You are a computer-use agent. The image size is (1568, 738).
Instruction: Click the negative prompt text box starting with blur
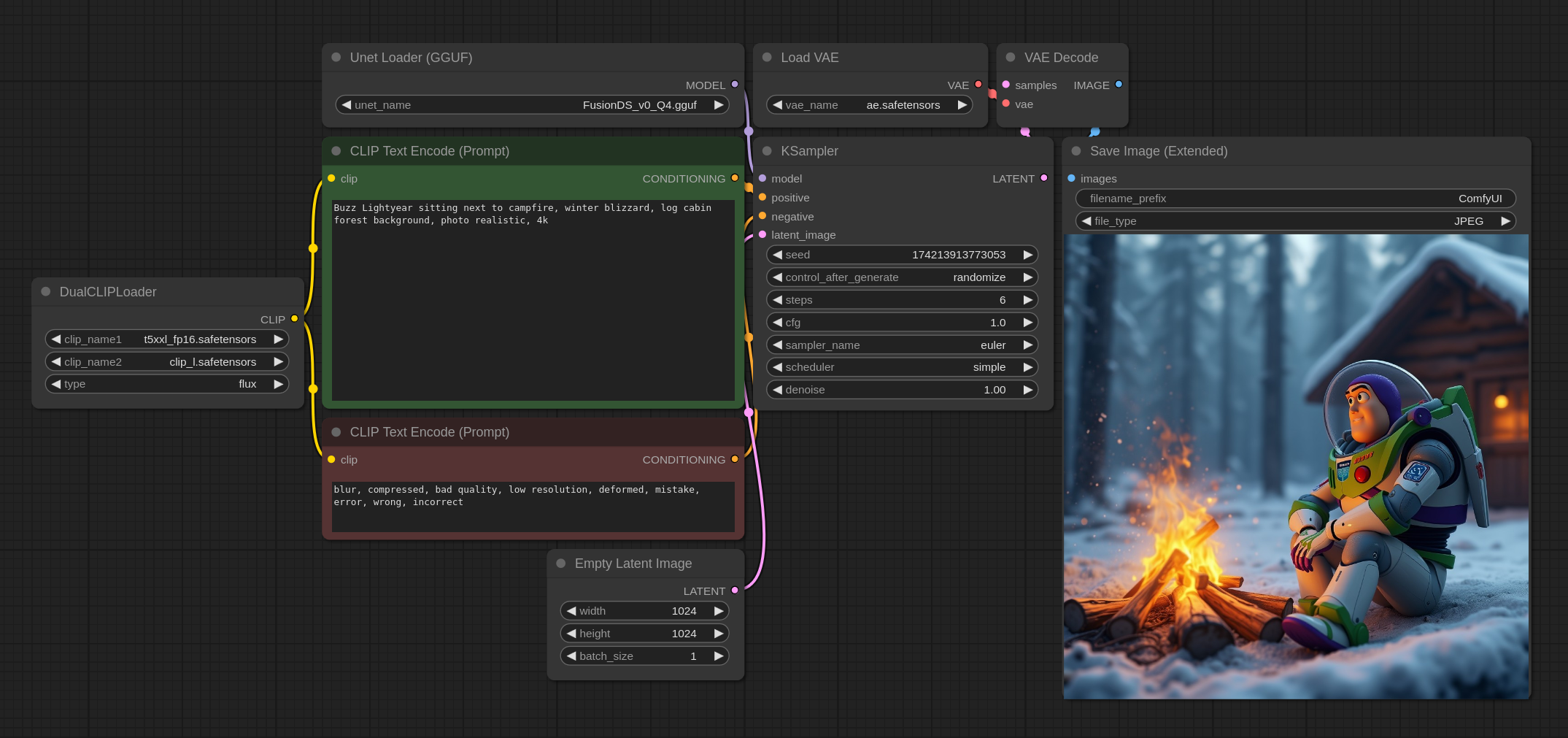[x=533, y=507]
